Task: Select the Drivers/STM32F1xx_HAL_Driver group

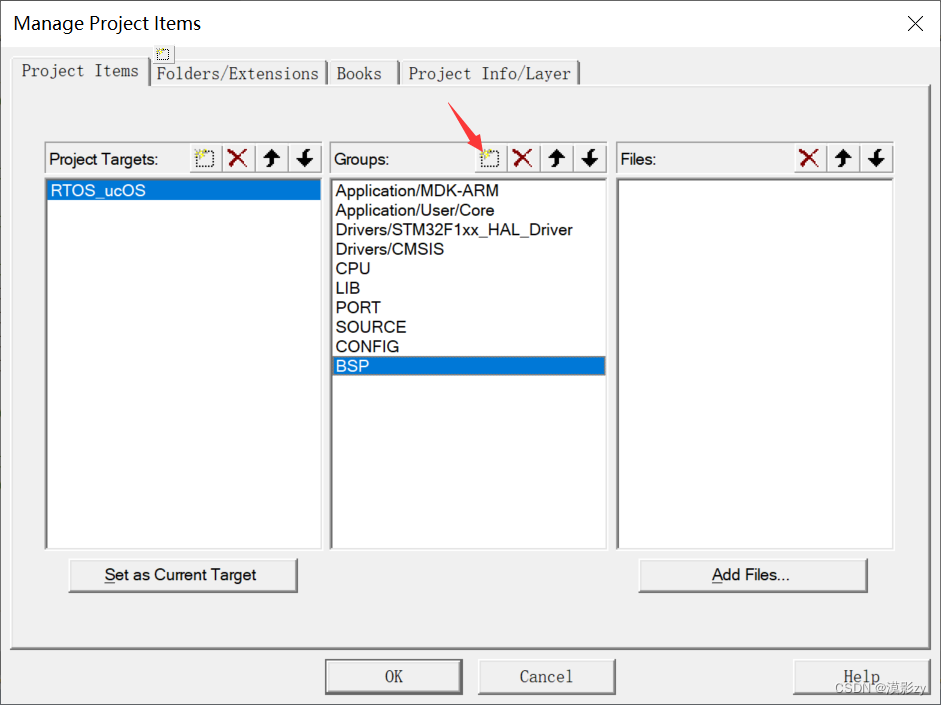Action: point(469,229)
